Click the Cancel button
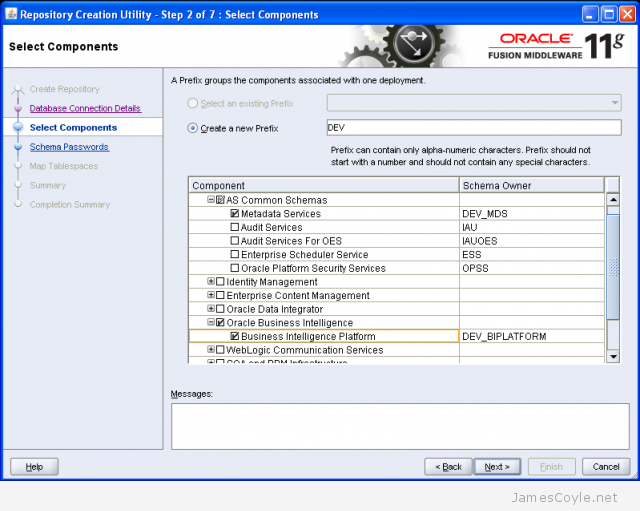The height and width of the screenshot is (511, 640). click(x=606, y=467)
